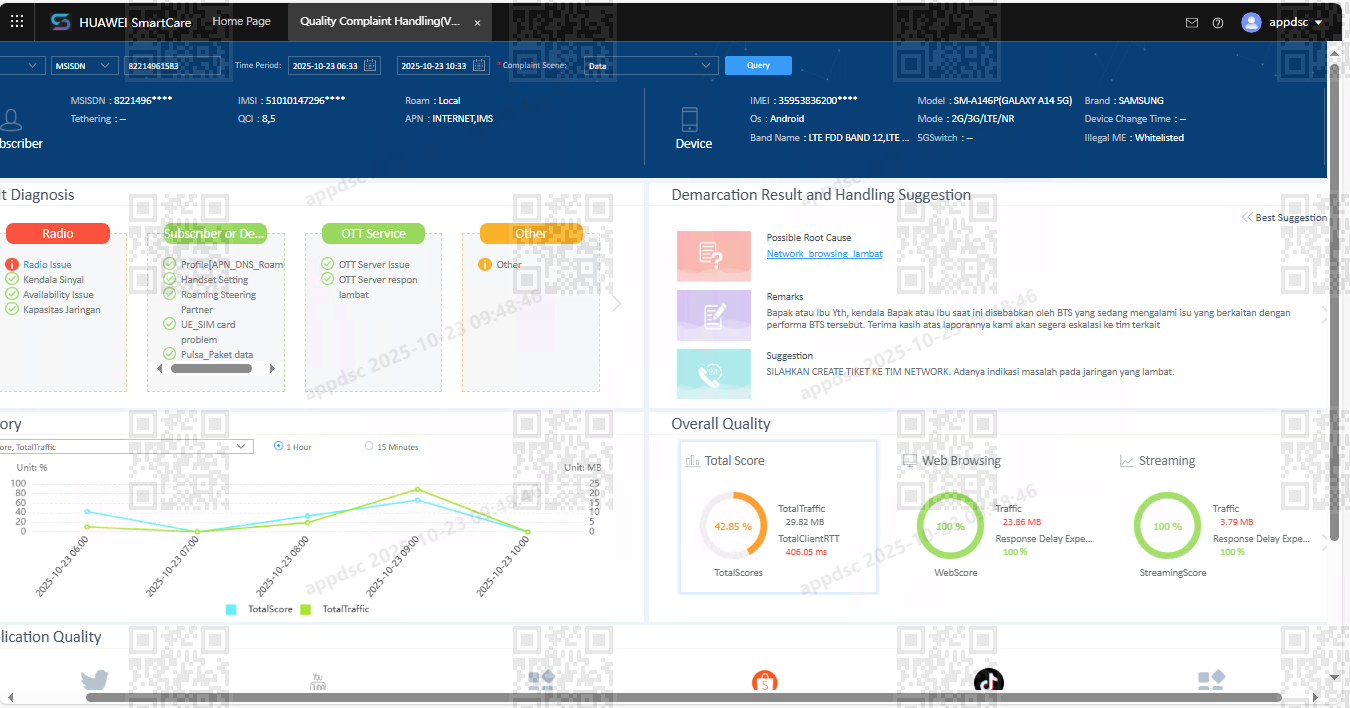The height and width of the screenshot is (708, 1350).
Task: Select the Shopee application icon
Action: click(765, 682)
